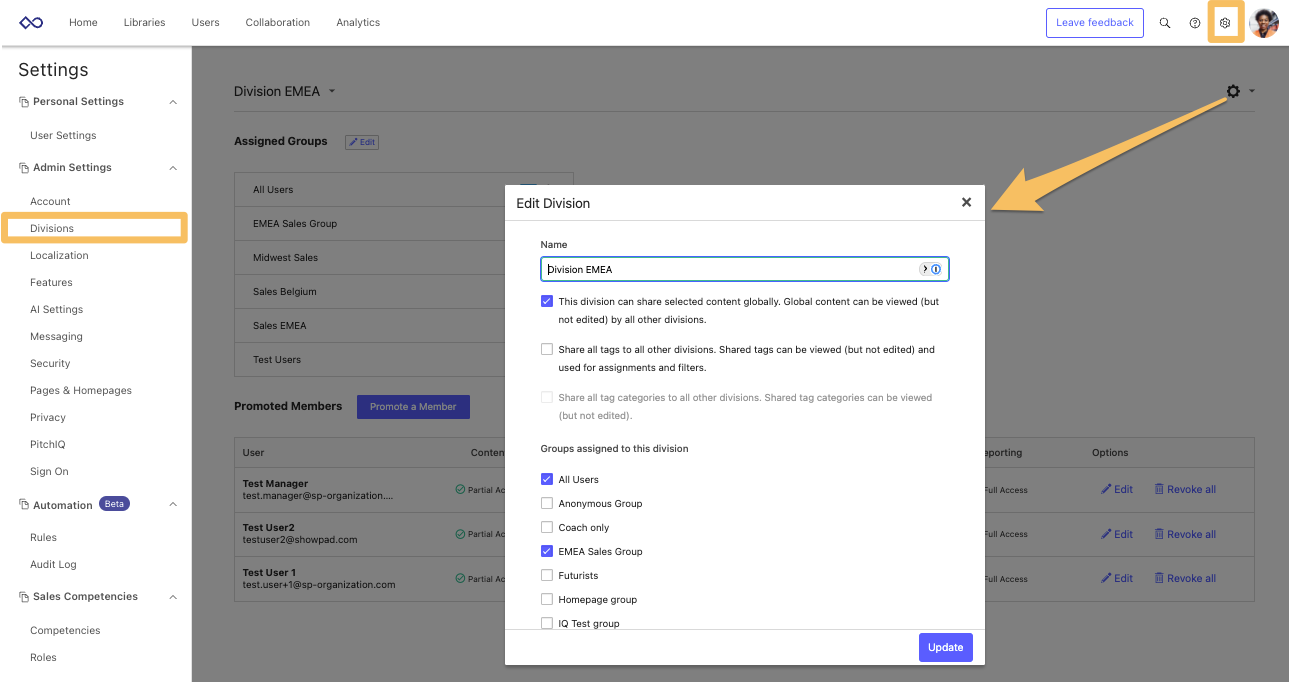The width and height of the screenshot is (1289, 682).
Task: Click the Update button
Action: [945, 647]
